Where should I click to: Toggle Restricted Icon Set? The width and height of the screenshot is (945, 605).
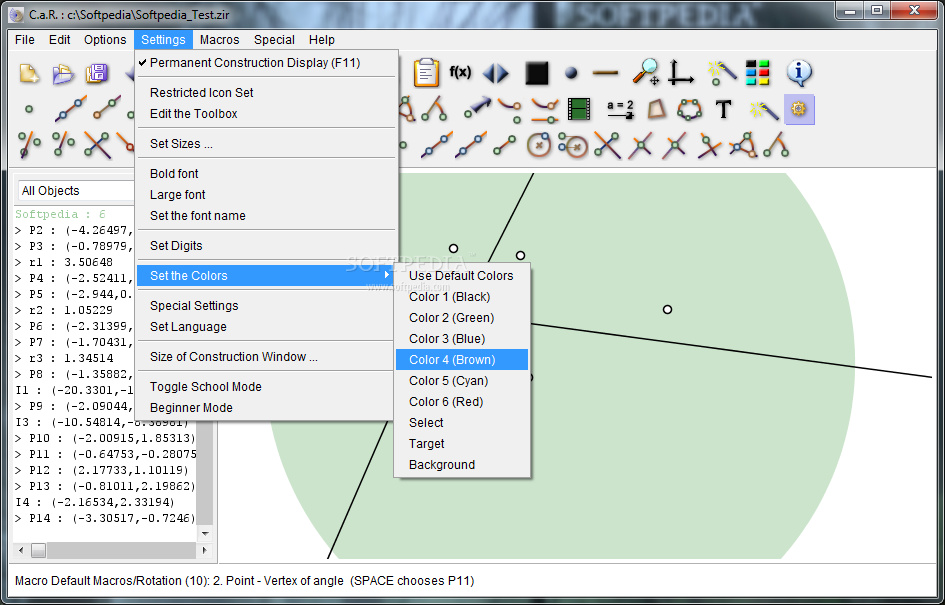click(266, 93)
